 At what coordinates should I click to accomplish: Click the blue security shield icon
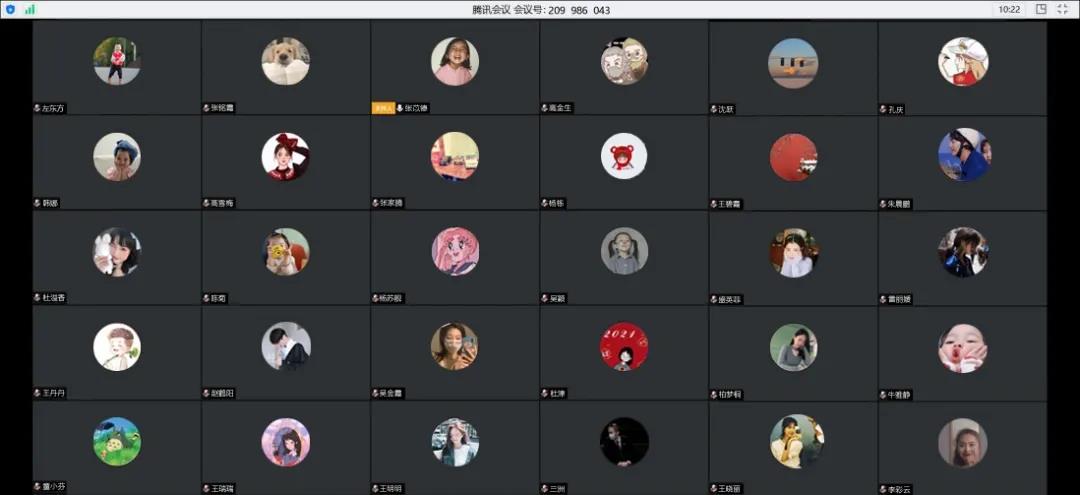[10, 9]
